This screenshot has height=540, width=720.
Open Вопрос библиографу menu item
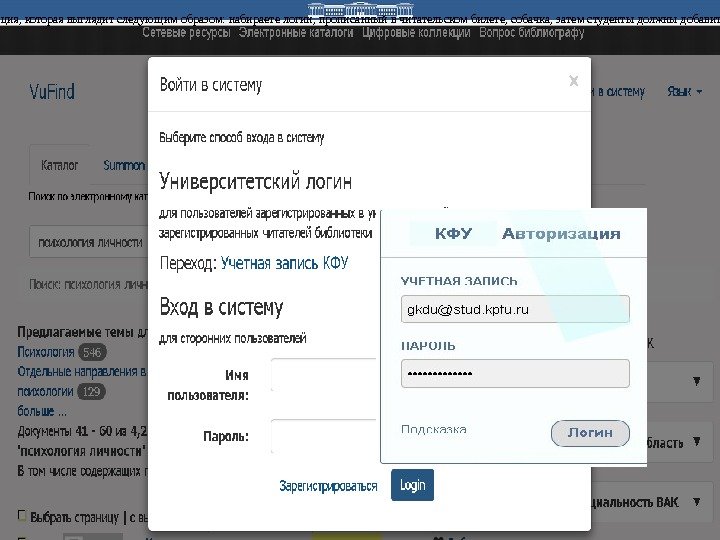click(532, 33)
